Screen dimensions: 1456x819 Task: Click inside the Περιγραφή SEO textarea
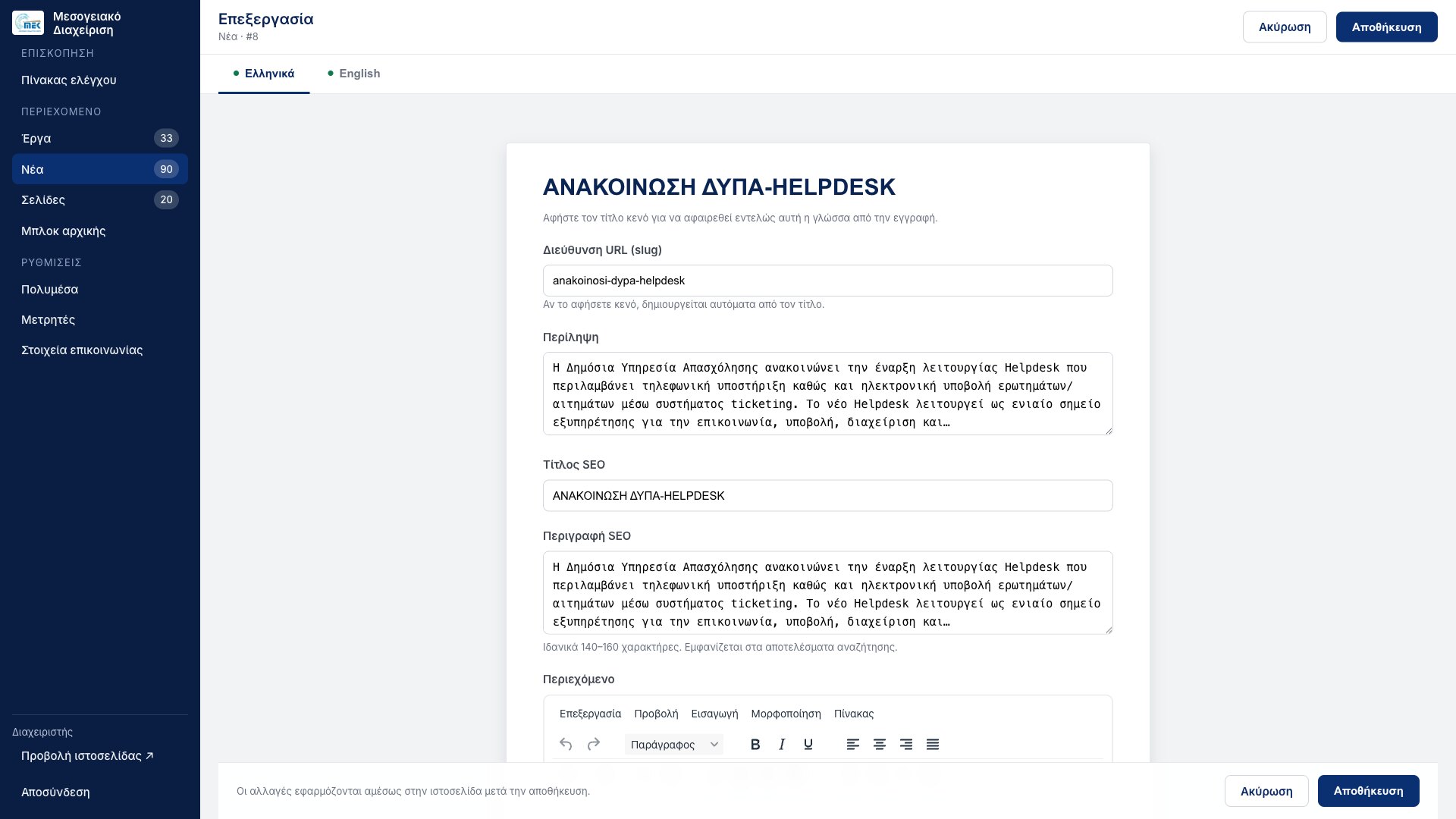coord(828,593)
